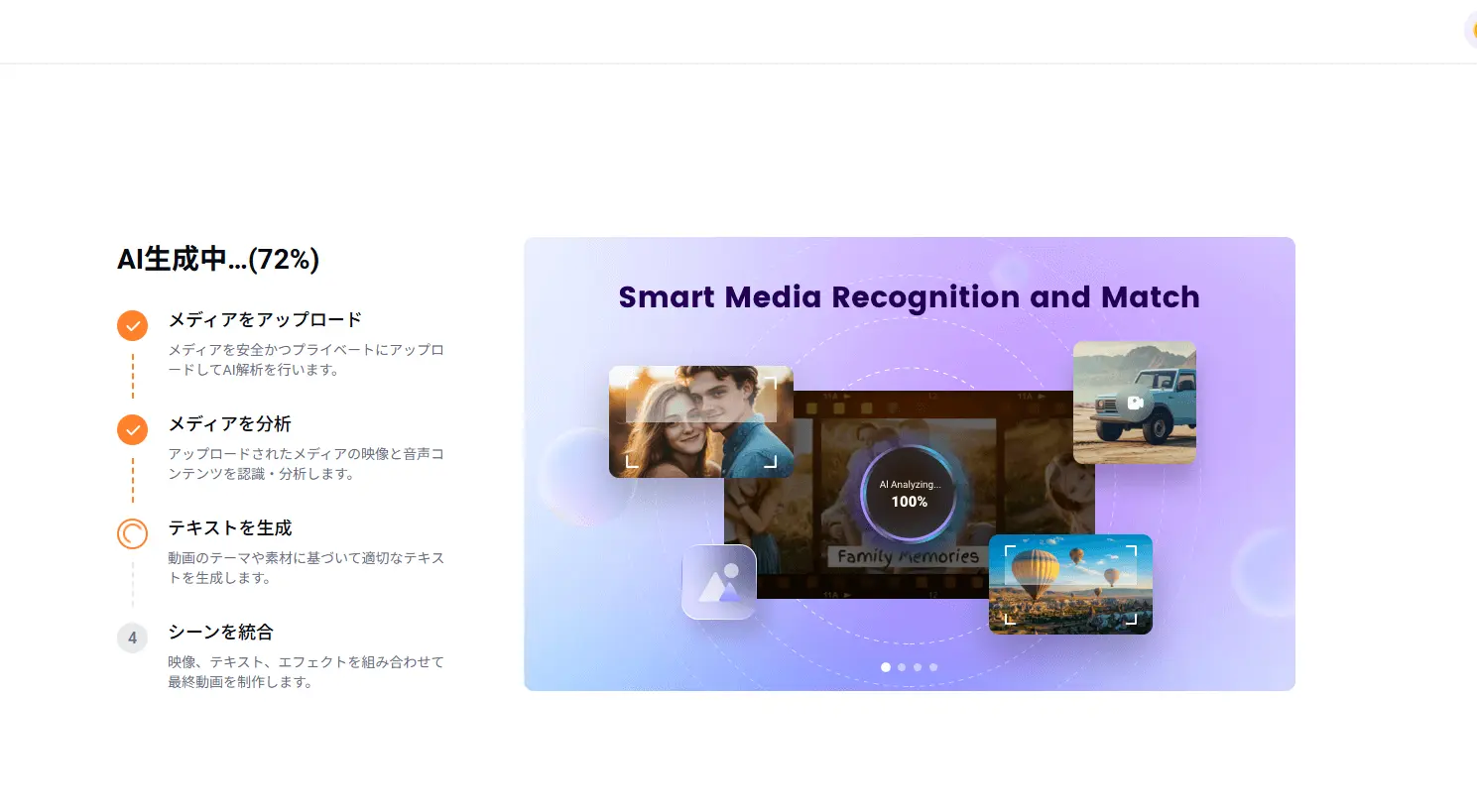Screen dimensions: 1477x812
Task: Select the first carousel dot
Action: pyautogui.click(x=886, y=667)
